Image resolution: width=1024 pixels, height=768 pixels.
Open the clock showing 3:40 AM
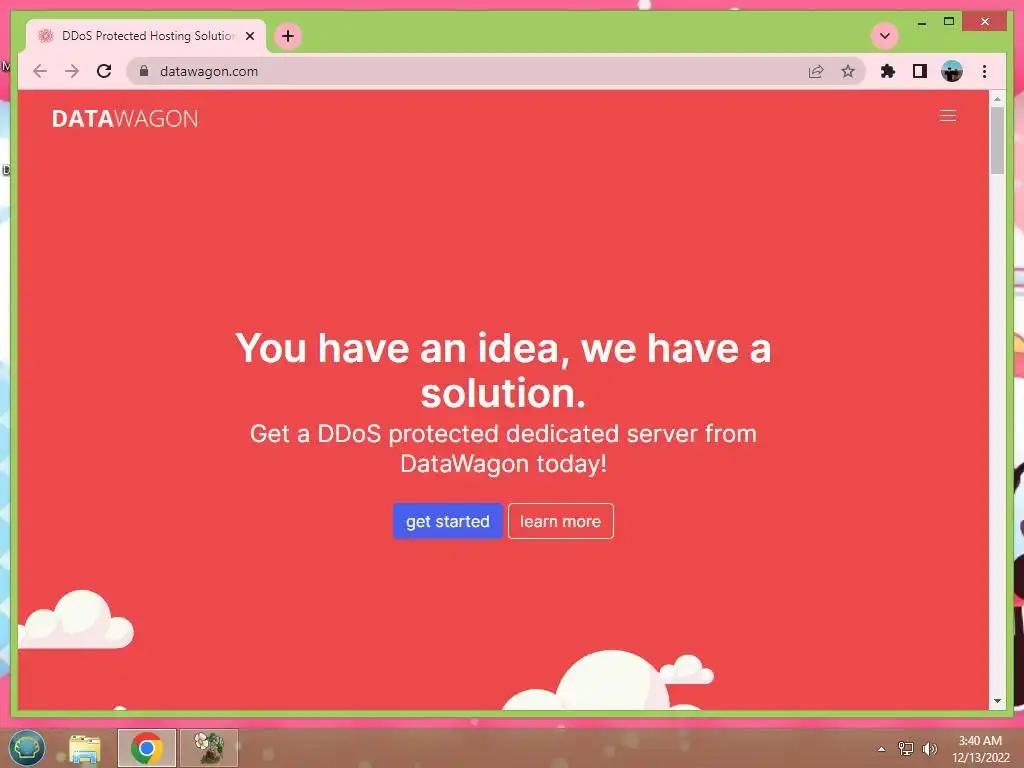(980, 749)
